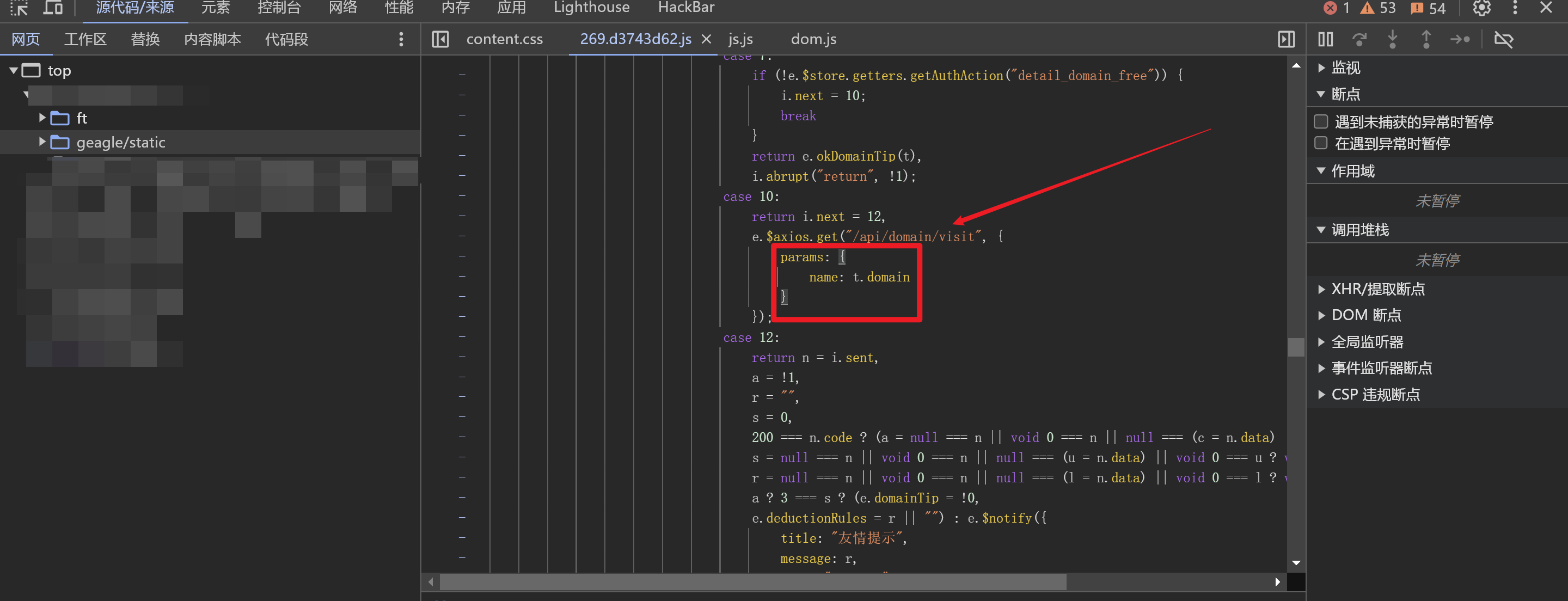1568x601 pixels.
Task: Open the 内存 Memory tab
Action: coord(455,8)
